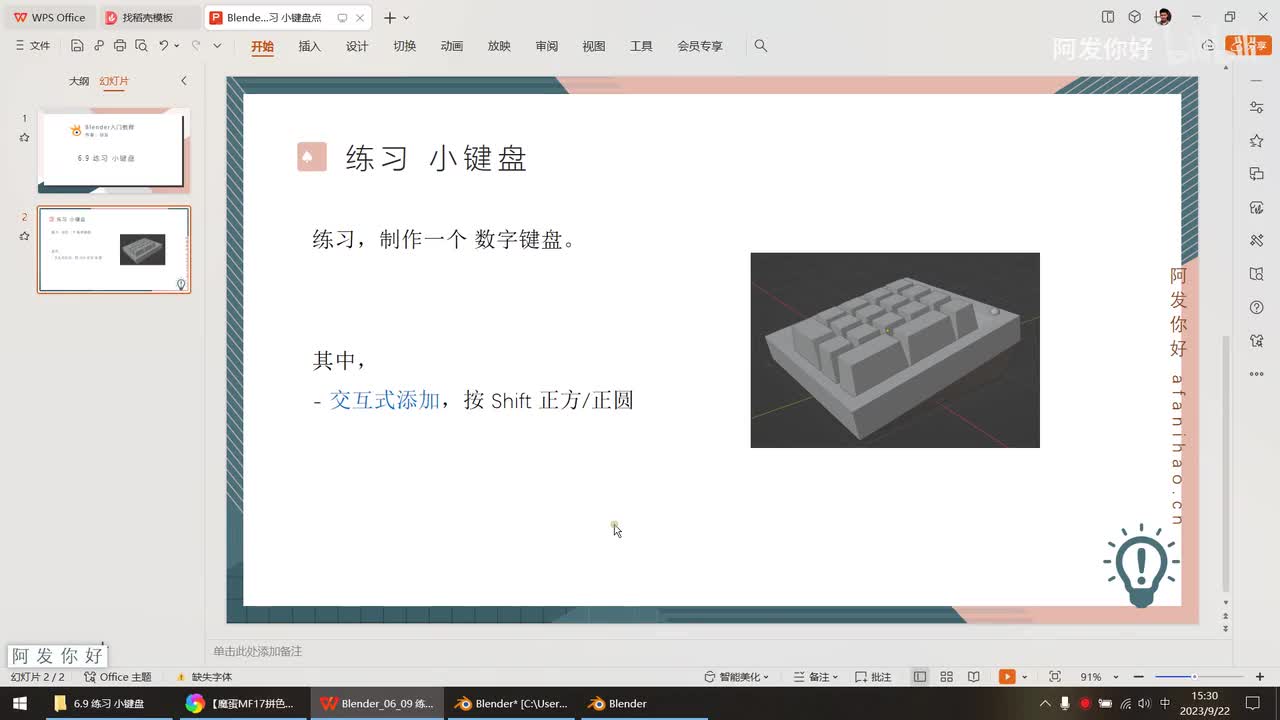The height and width of the screenshot is (720, 1280).
Task: Open print preview from the quick toolbar
Action: coord(141,46)
